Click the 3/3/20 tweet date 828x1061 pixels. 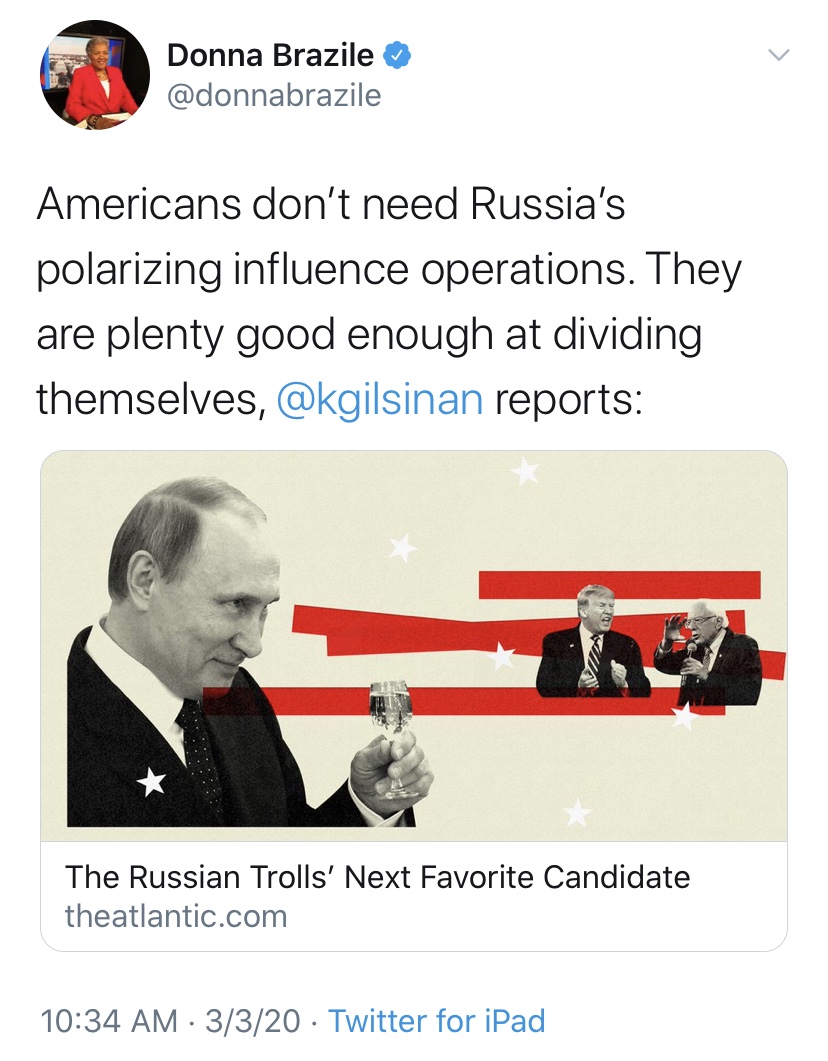(x=252, y=1021)
